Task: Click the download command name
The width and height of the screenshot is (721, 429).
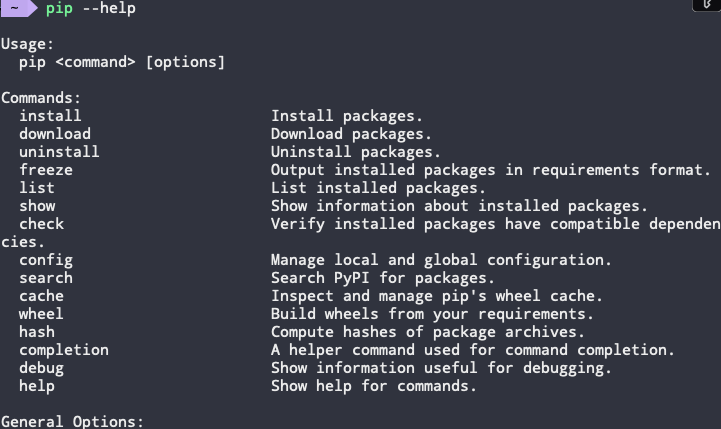Action: (x=55, y=134)
